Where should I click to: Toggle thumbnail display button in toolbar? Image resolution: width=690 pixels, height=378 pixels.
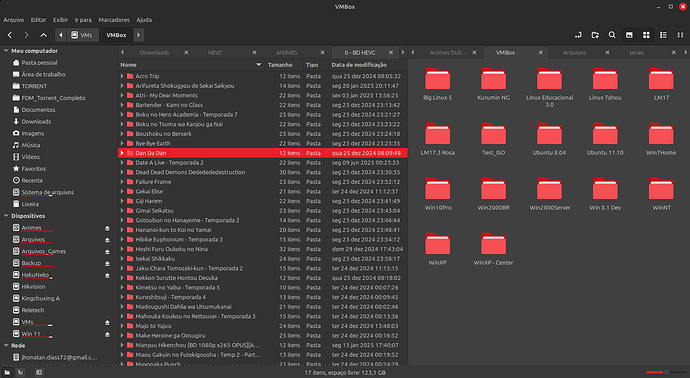[629, 35]
